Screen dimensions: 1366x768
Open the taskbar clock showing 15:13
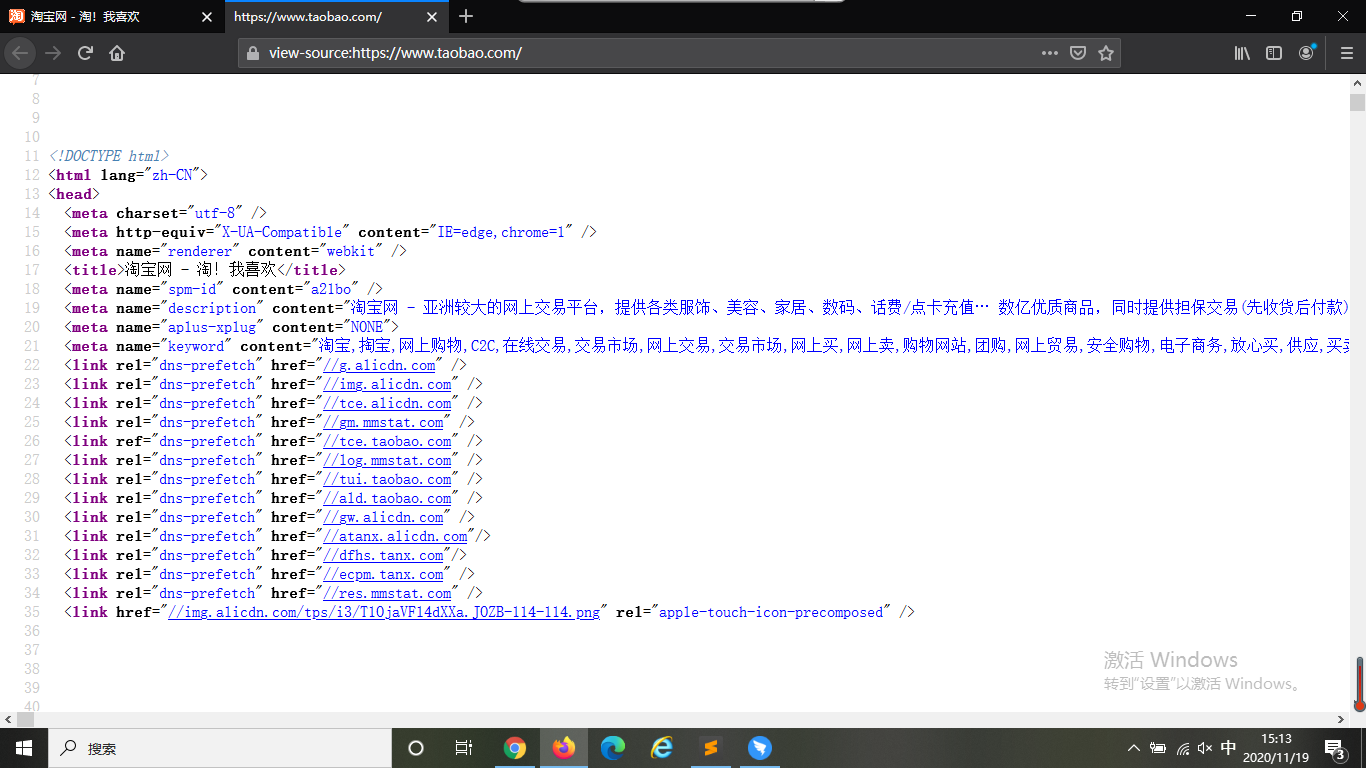pos(1276,748)
